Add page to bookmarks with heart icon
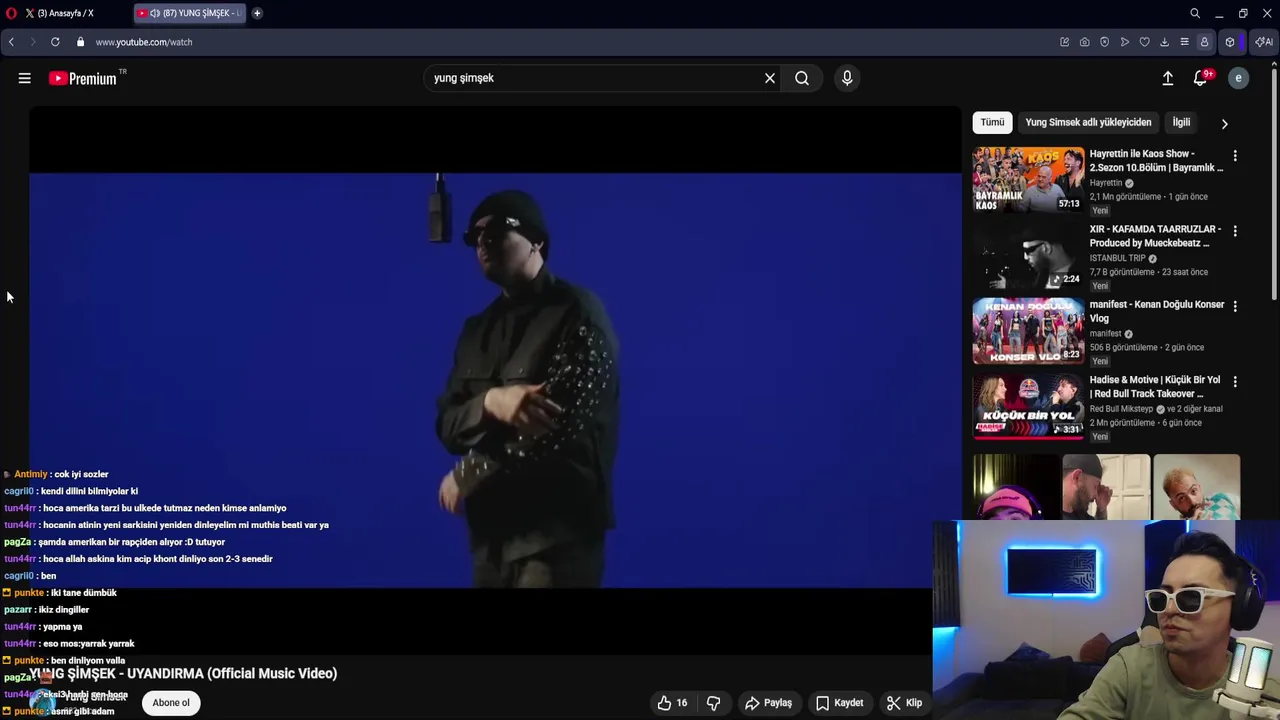 pos(1144,42)
